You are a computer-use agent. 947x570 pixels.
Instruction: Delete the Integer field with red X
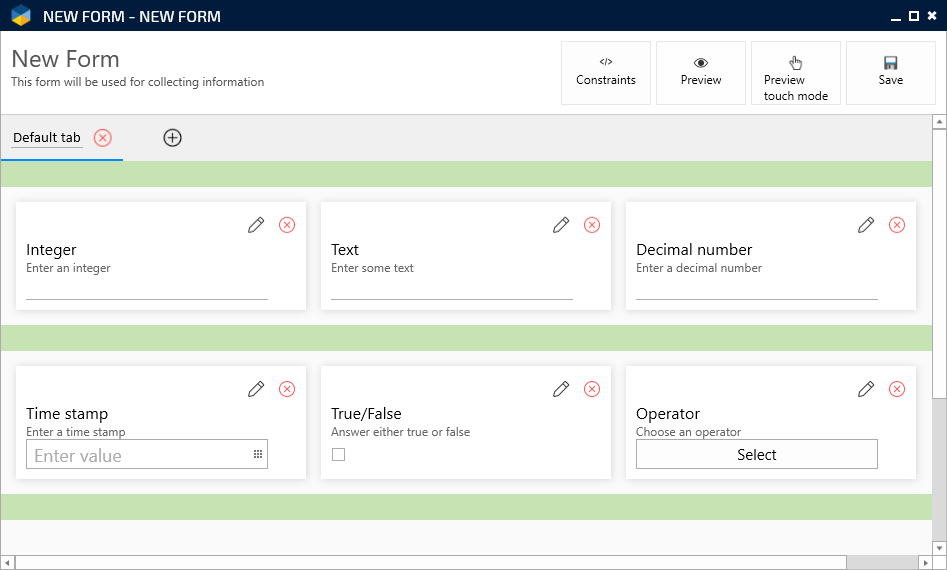click(287, 225)
